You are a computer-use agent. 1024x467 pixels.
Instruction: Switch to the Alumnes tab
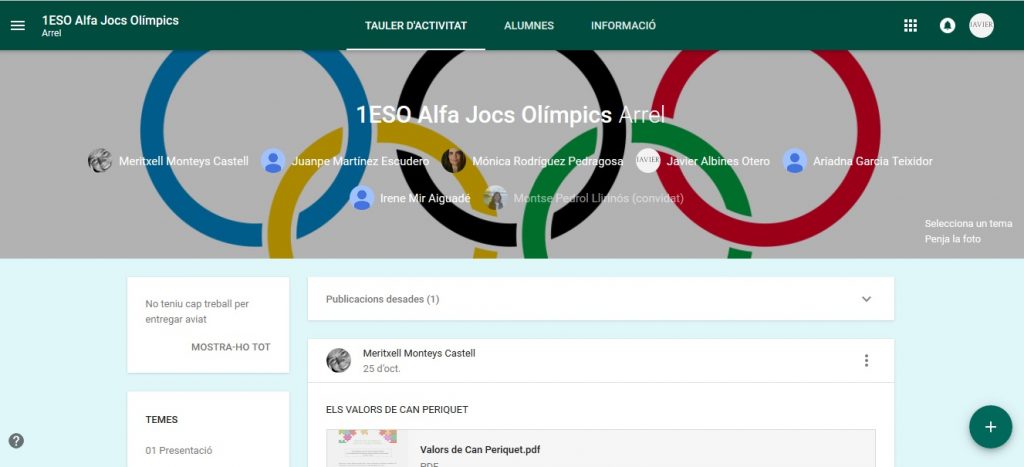tap(529, 25)
